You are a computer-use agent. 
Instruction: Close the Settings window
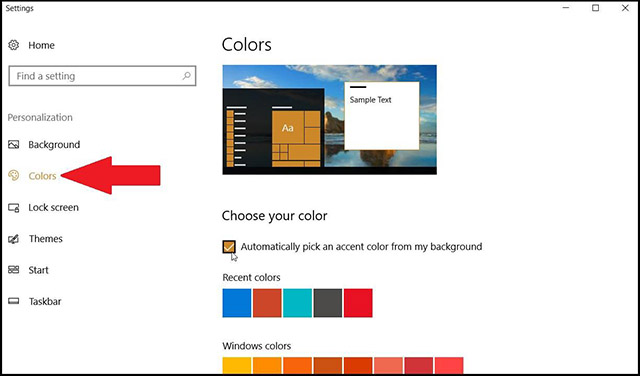(x=625, y=8)
